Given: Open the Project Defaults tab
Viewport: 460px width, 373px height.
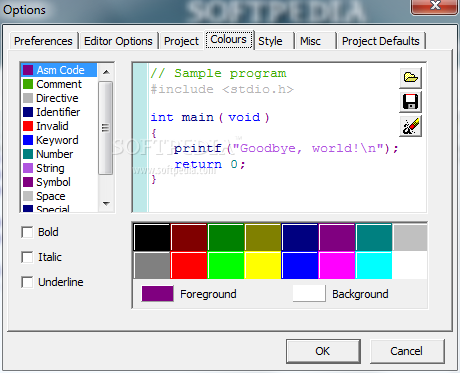Looking at the screenshot, I should click(381, 41).
